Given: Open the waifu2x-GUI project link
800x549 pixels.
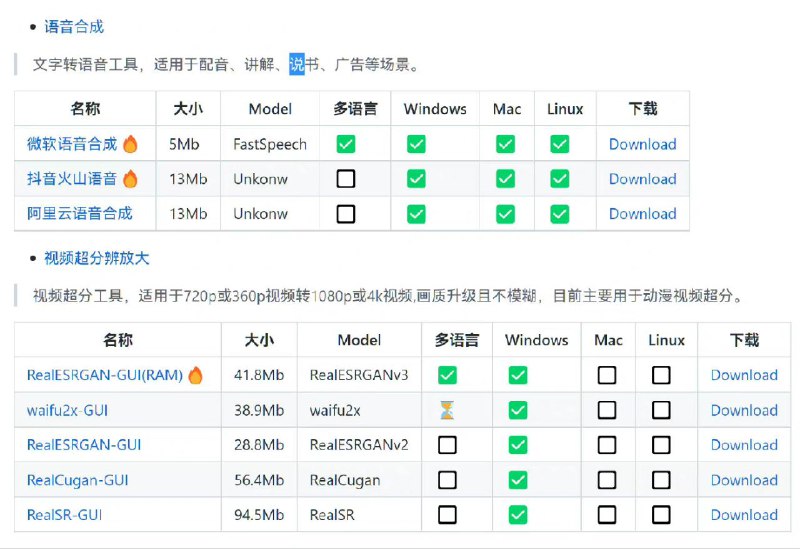Looking at the screenshot, I should pyautogui.click(x=69, y=410).
